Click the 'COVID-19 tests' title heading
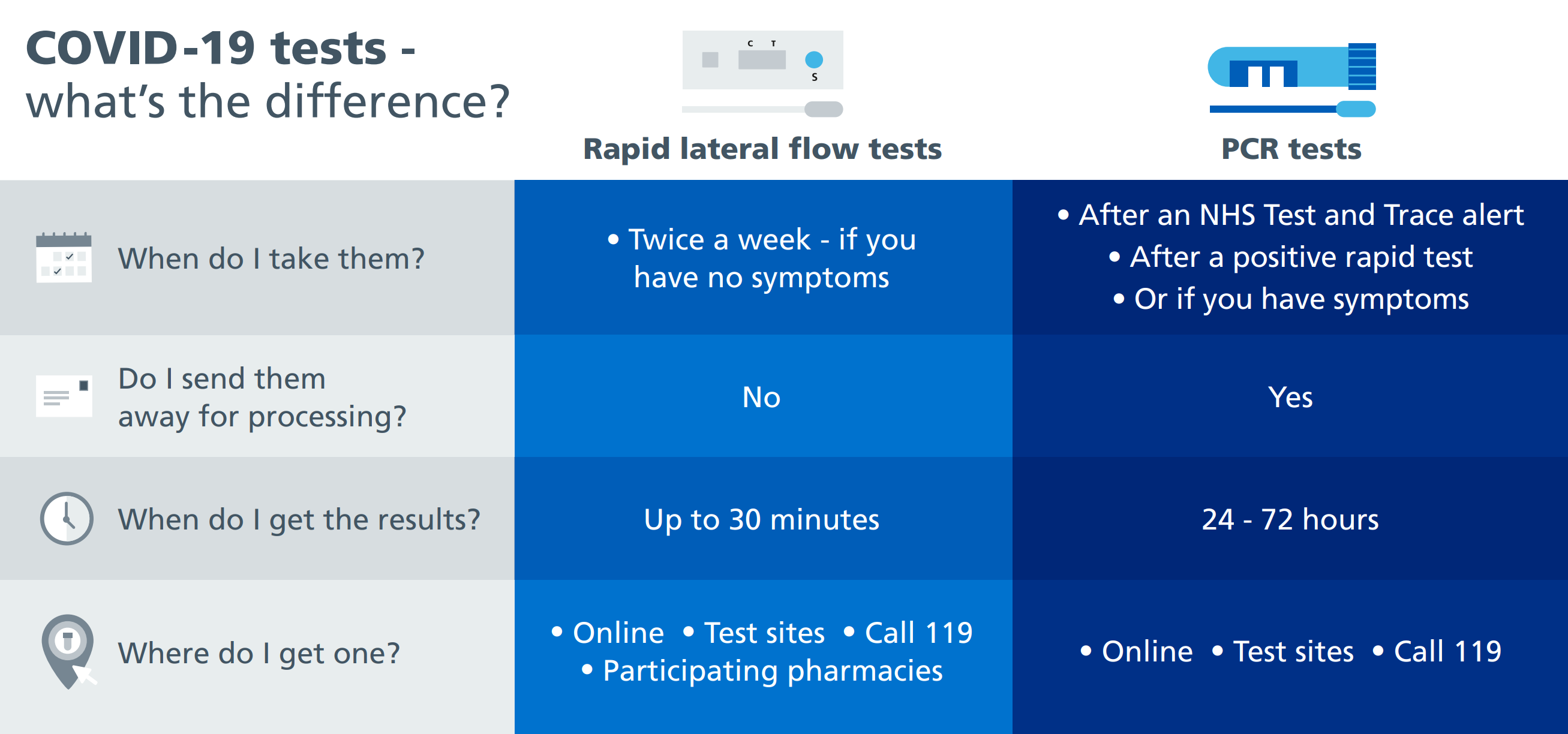1568x734 pixels. pyautogui.click(x=220, y=48)
